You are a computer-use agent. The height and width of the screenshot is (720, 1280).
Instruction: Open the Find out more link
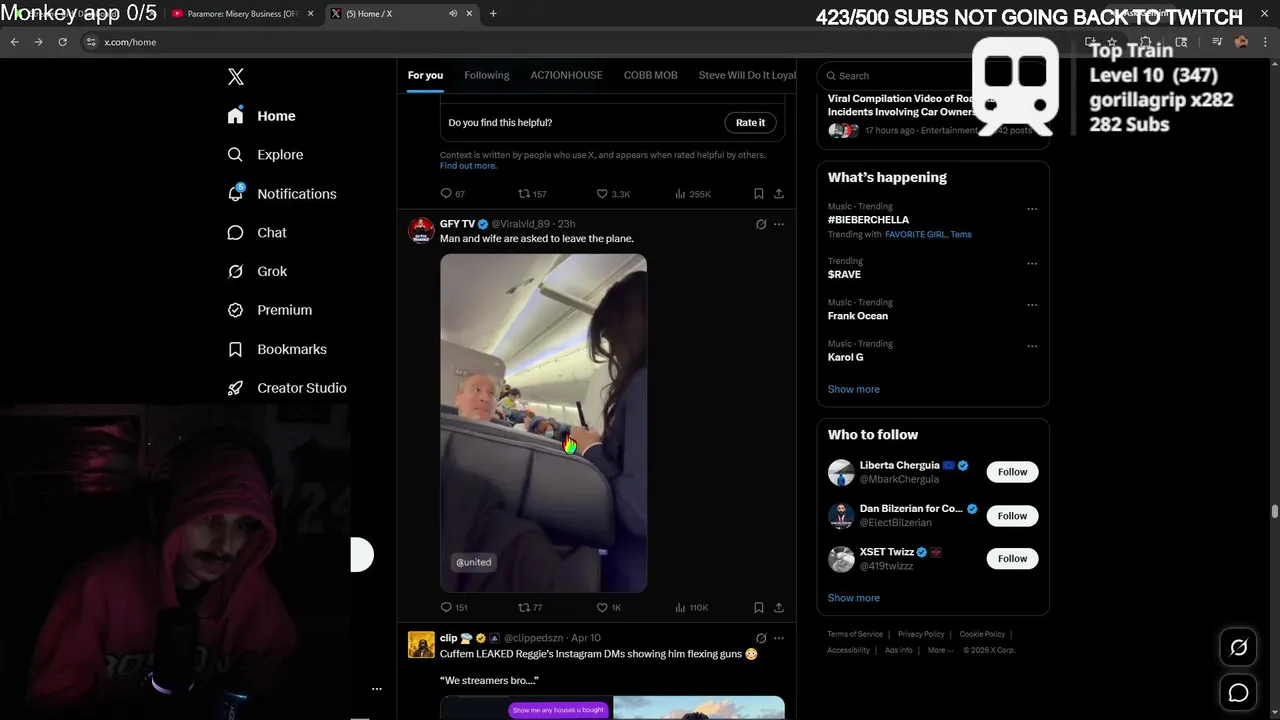pyautogui.click(x=468, y=166)
